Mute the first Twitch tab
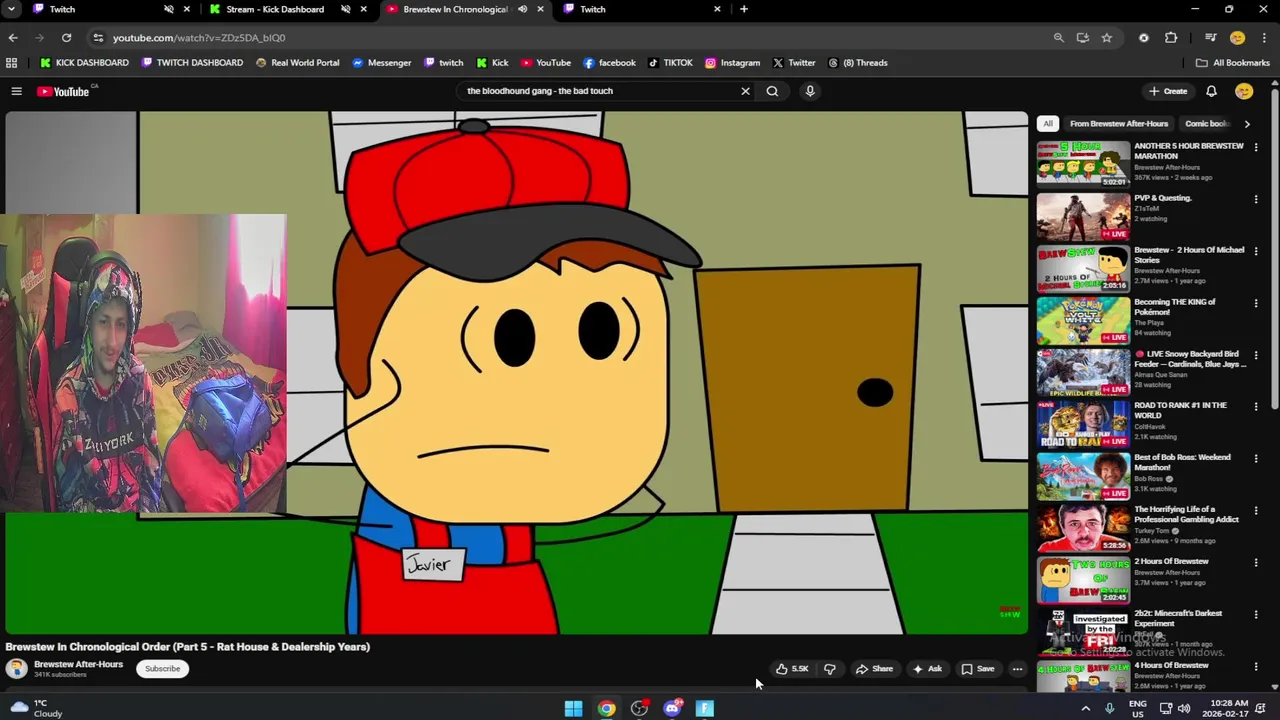The image size is (1280, 720). pos(168,9)
